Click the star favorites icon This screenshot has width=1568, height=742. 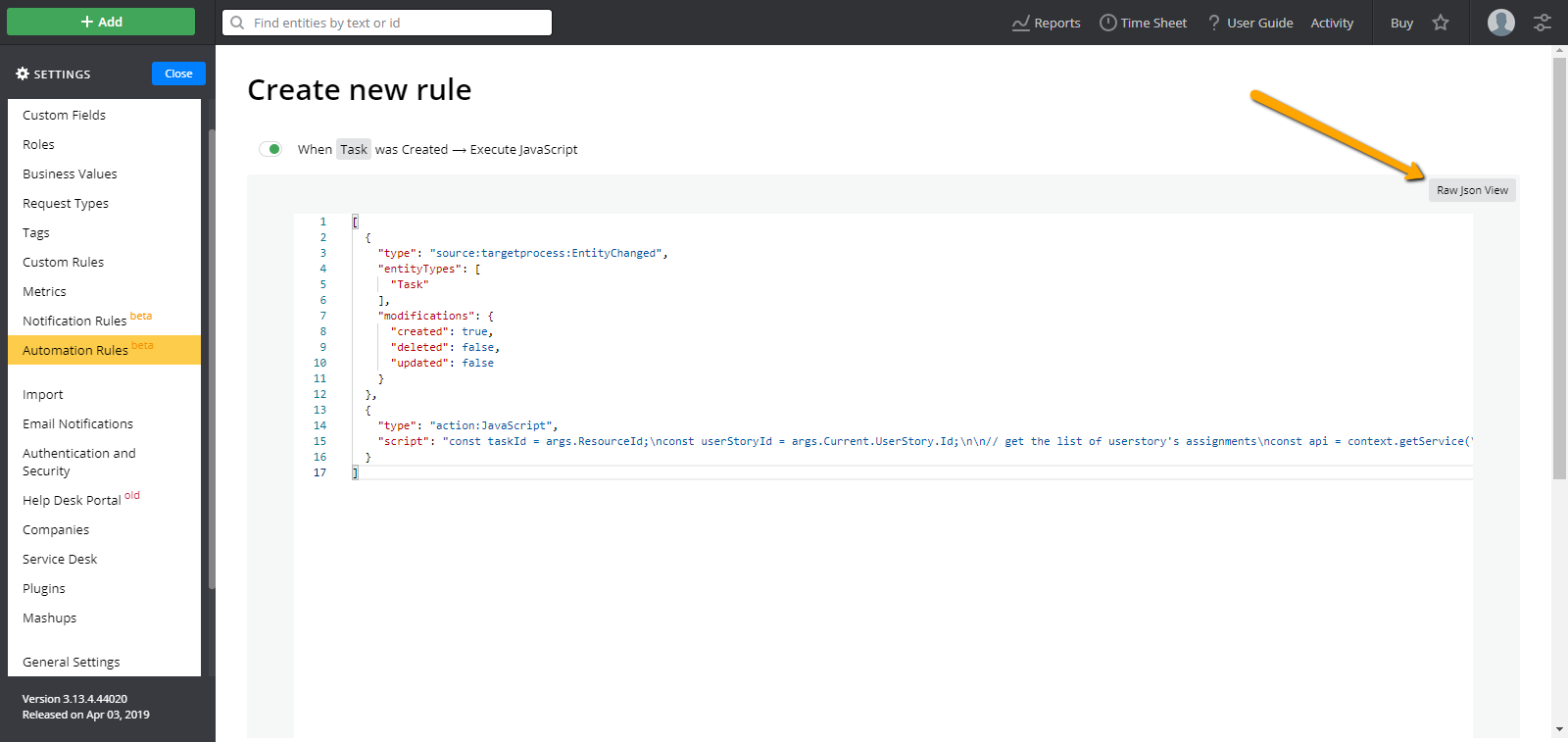pos(1441,23)
